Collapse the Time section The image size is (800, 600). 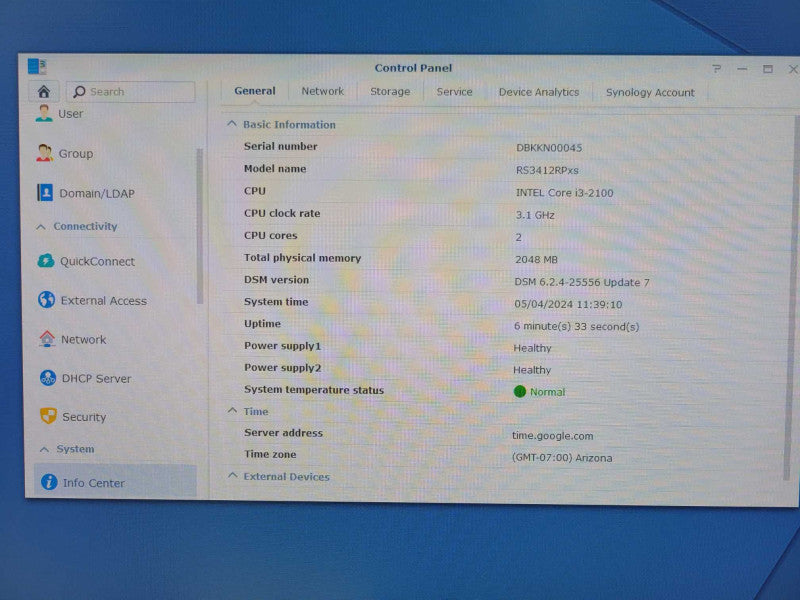(232, 411)
